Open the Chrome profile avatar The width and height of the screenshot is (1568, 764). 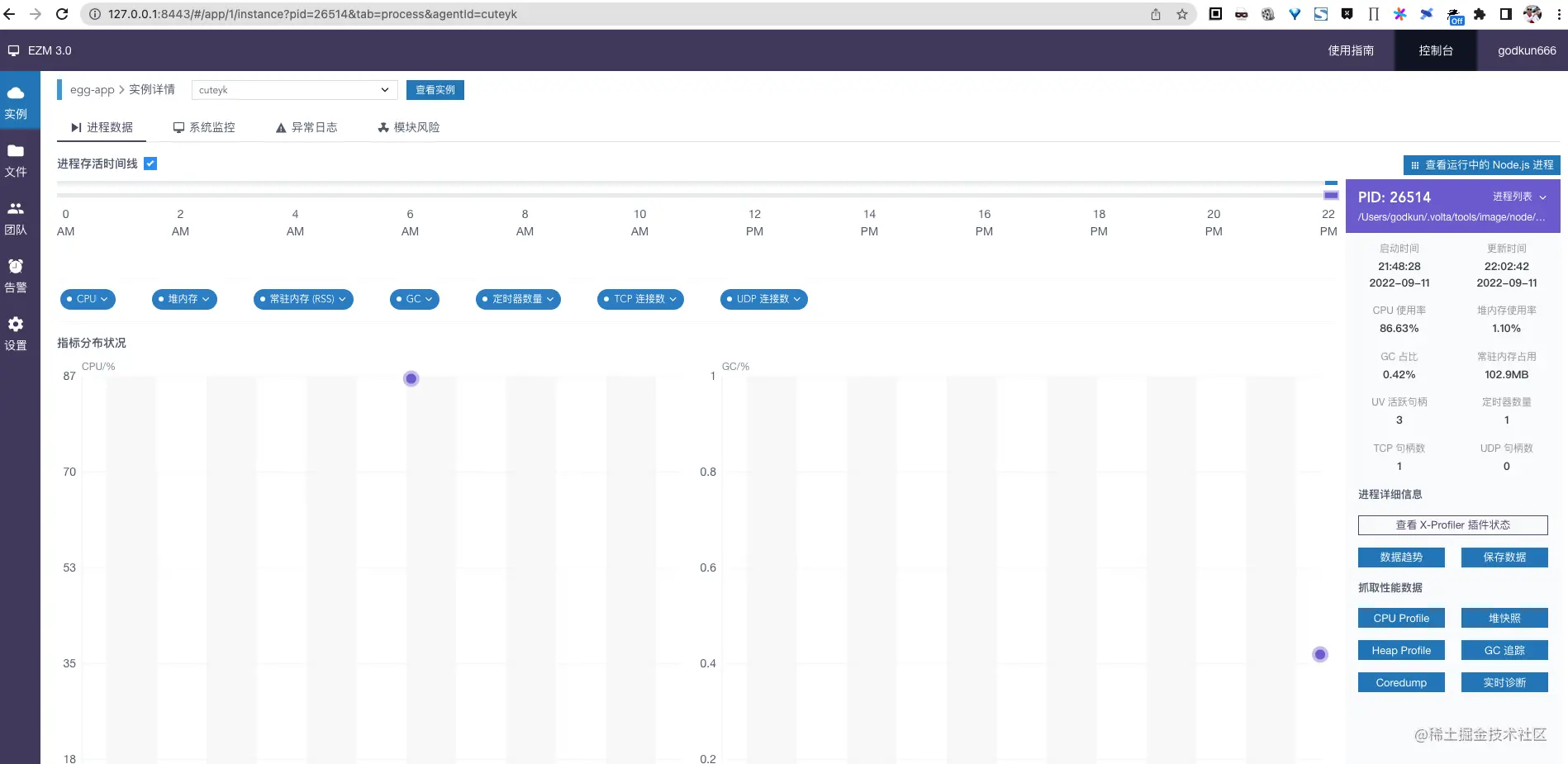coord(1532,14)
